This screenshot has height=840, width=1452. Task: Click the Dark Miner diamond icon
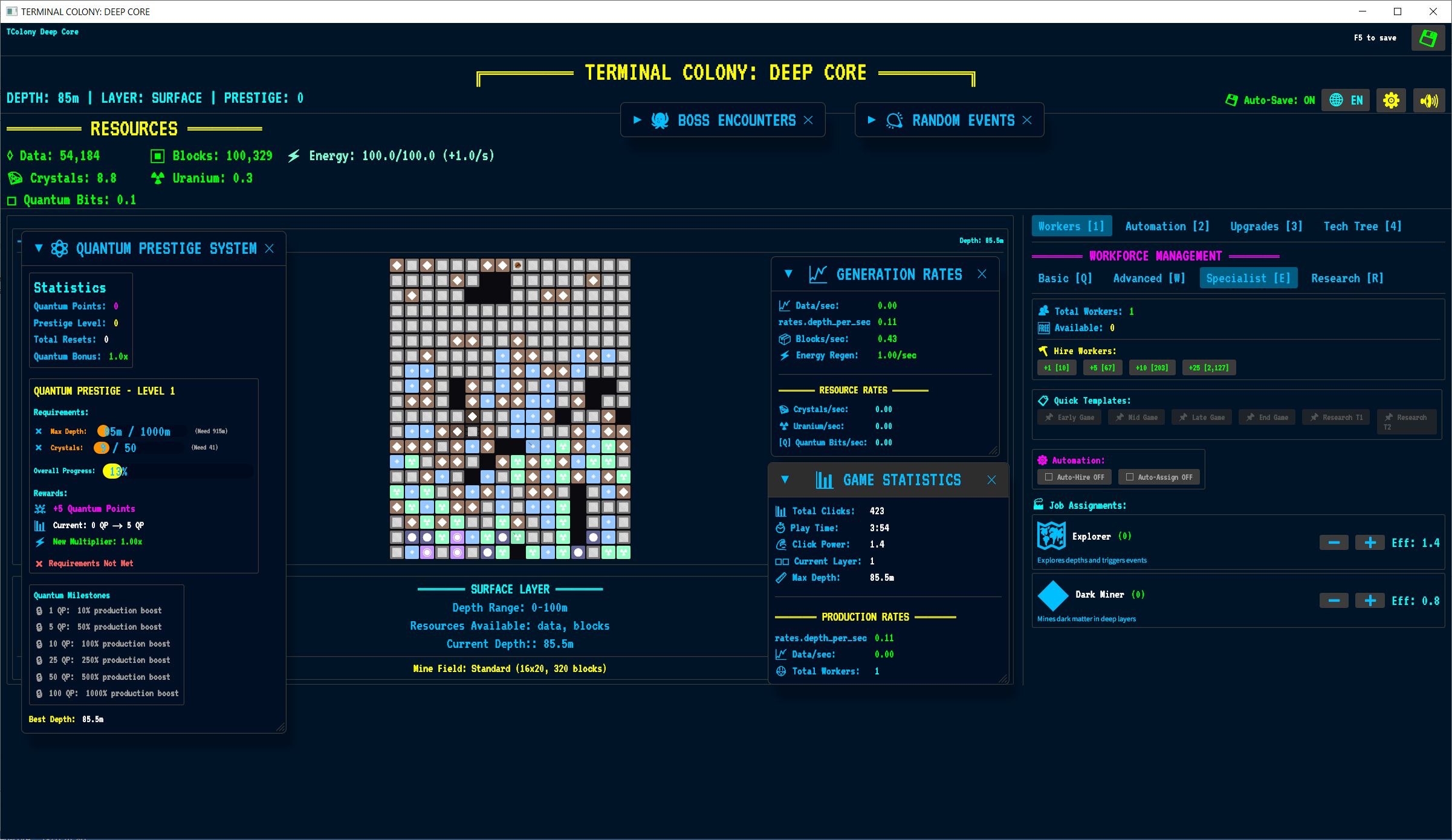[1053, 595]
